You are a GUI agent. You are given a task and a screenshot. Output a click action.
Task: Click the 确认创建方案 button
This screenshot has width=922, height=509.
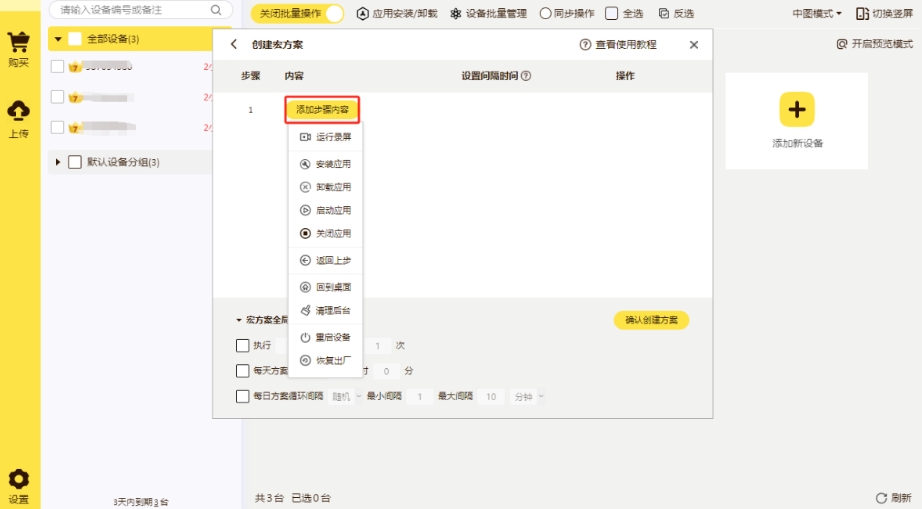(x=652, y=320)
